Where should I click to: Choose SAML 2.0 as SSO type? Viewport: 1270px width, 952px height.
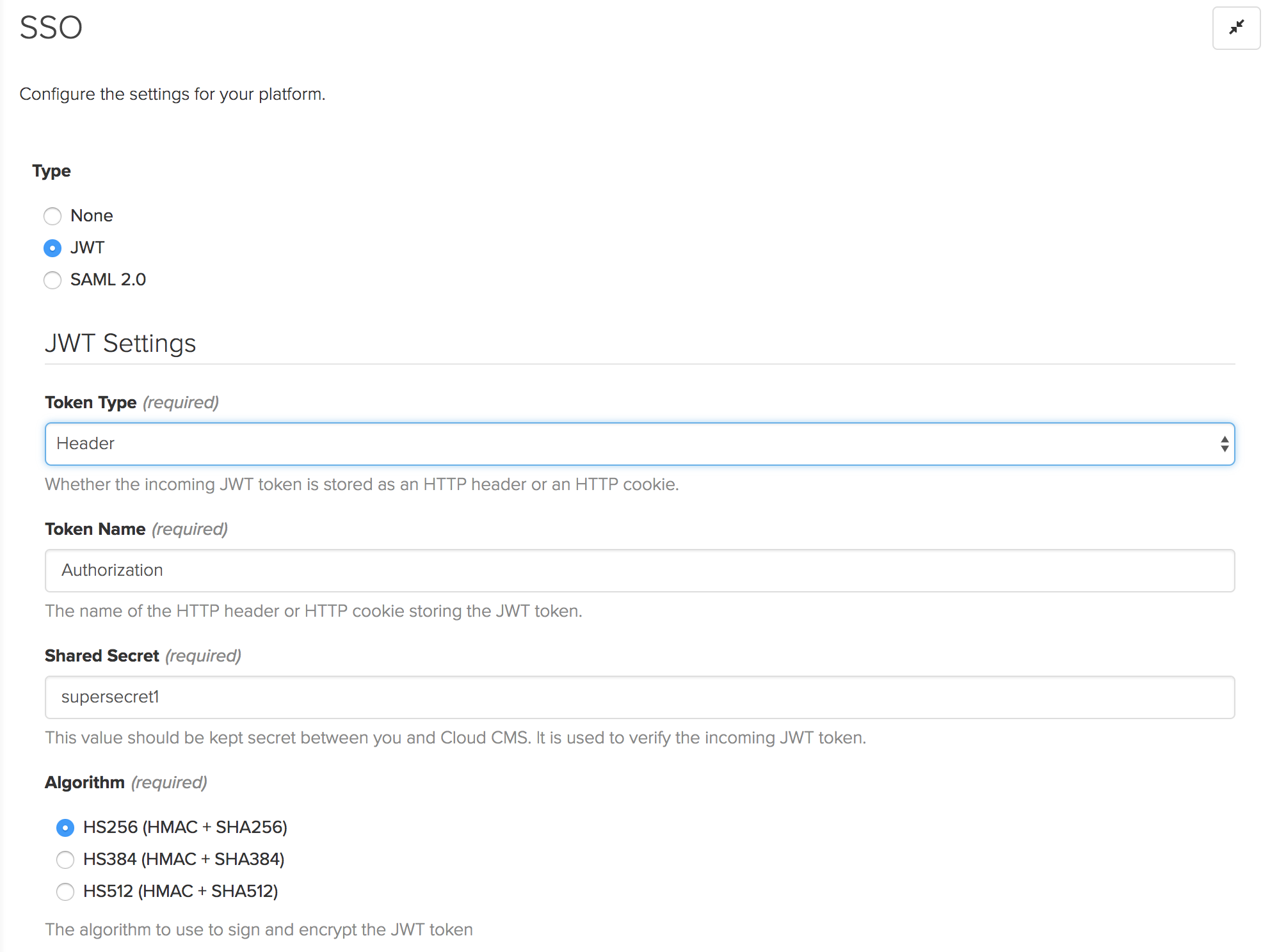(52, 280)
